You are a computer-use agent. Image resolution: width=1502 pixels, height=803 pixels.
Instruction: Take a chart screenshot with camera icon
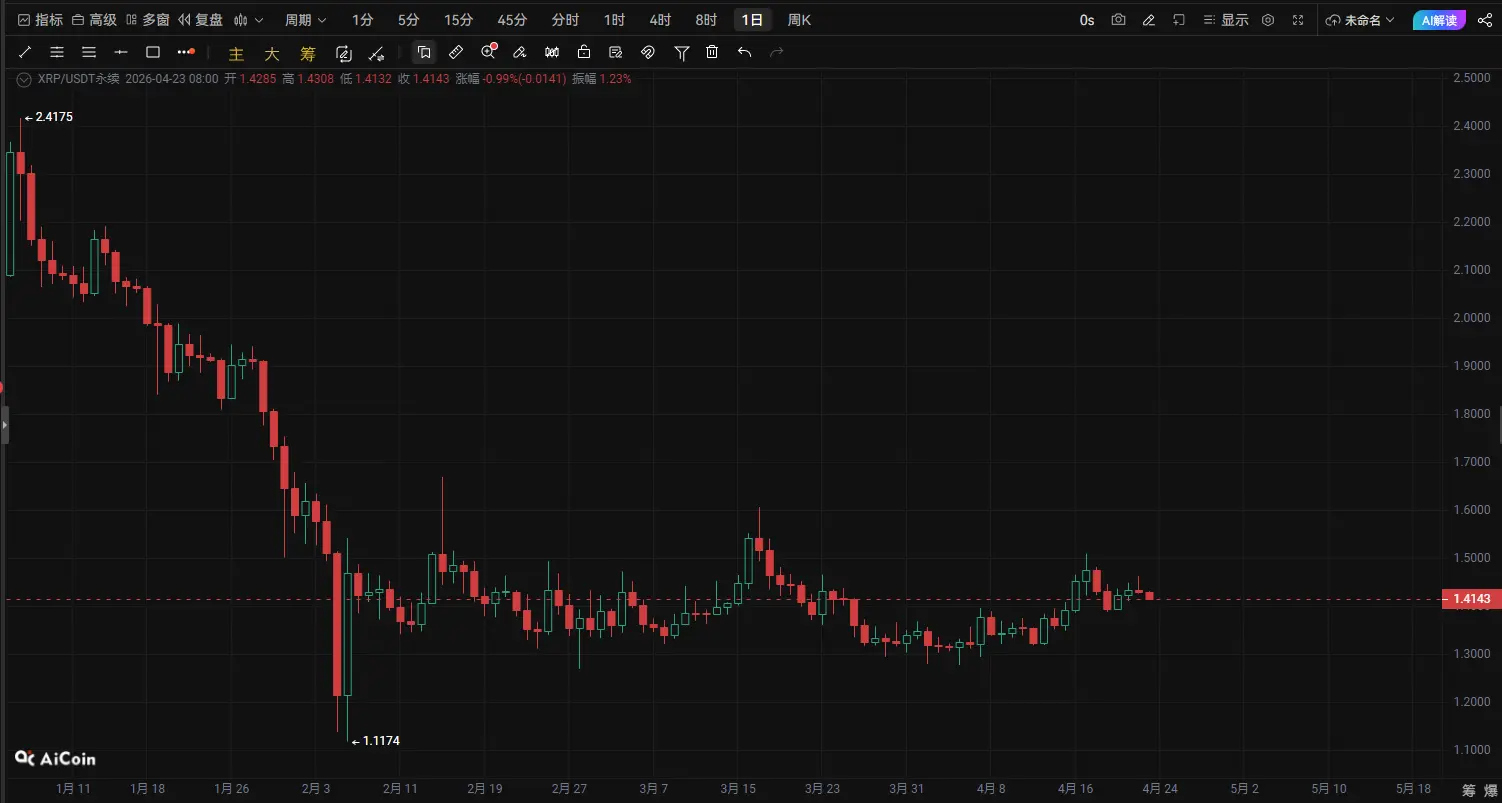pos(1118,20)
